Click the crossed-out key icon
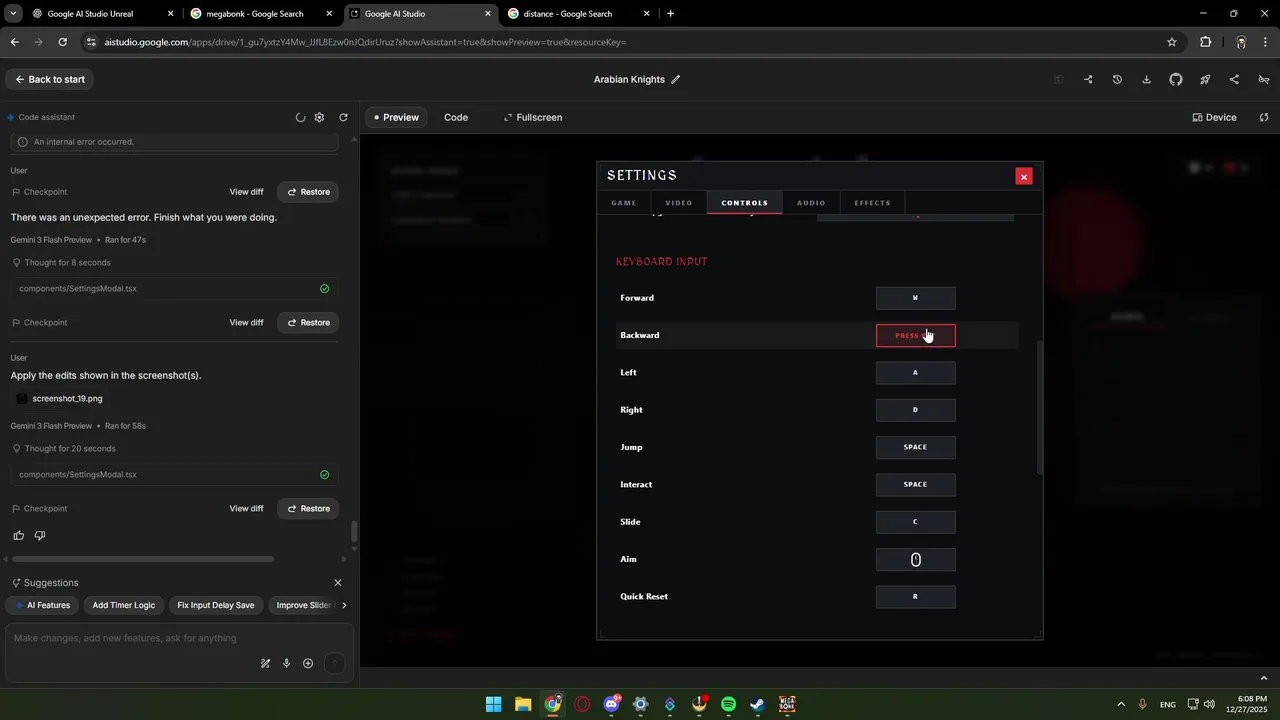 click(1264, 79)
